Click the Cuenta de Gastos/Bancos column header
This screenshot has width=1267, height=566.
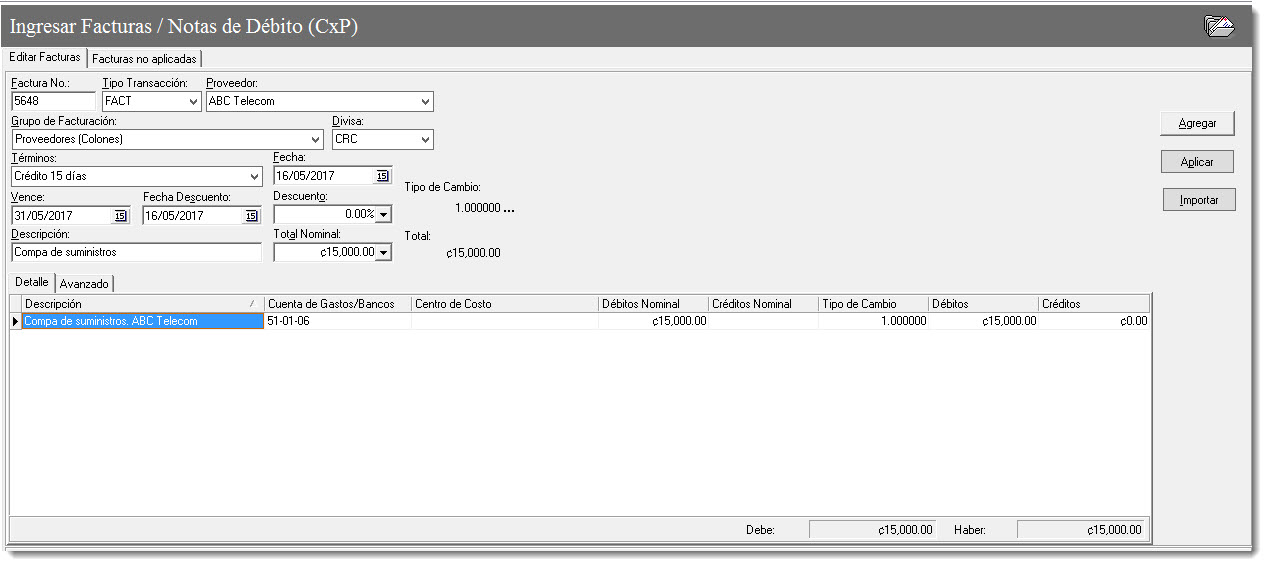click(x=337, y=304)
